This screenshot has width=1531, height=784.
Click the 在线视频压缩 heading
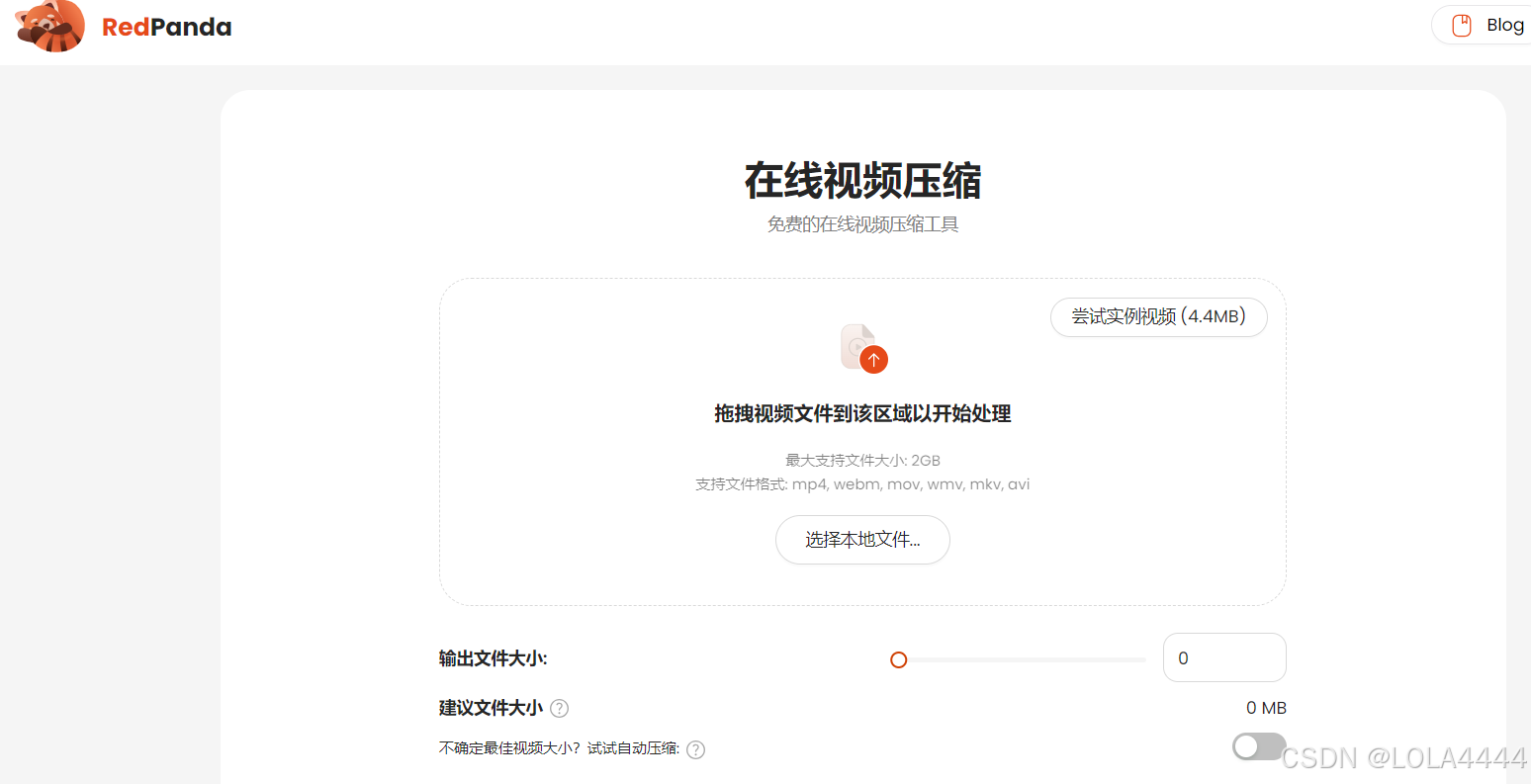(x=862, y=181)
